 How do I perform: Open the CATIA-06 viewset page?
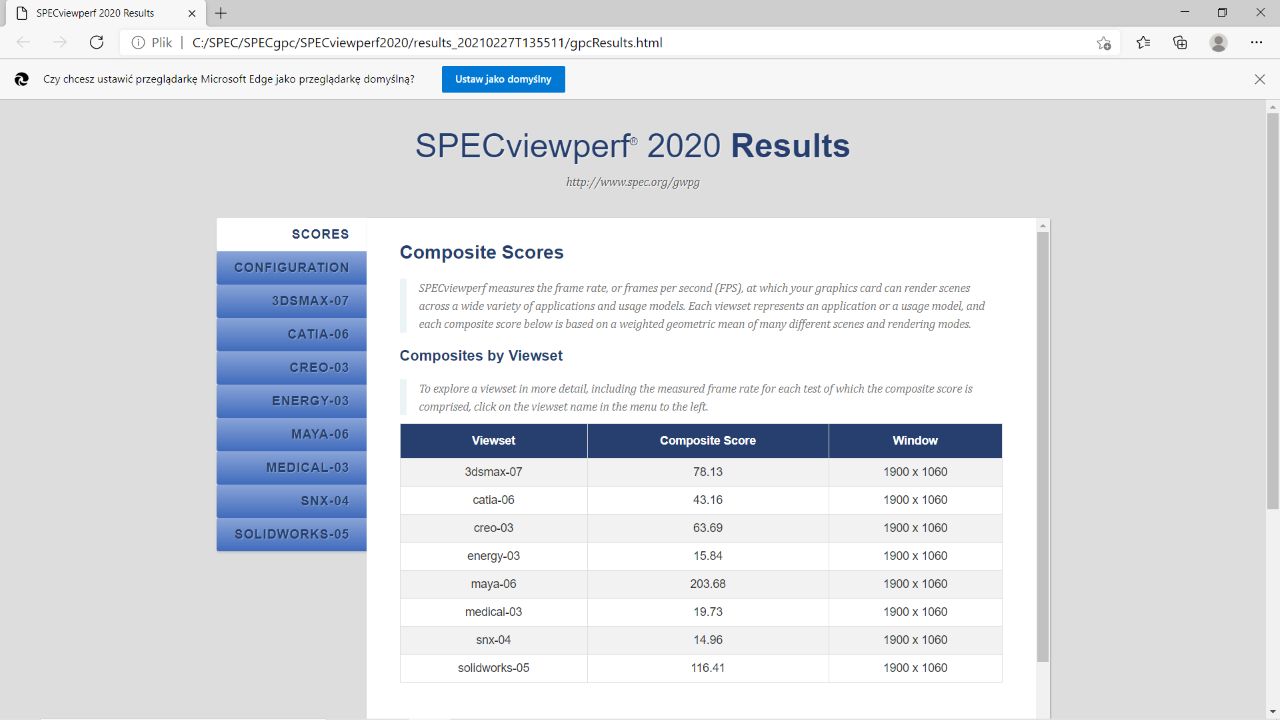click(x=291, y=334)
